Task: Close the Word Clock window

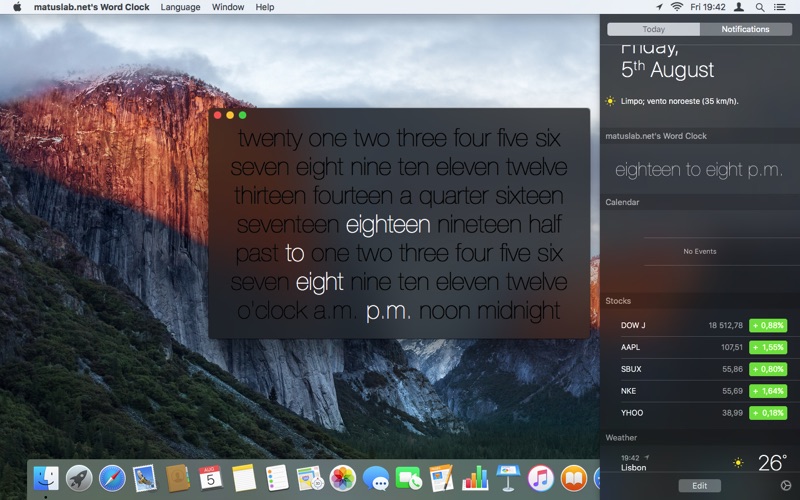Action: point(217,115)
